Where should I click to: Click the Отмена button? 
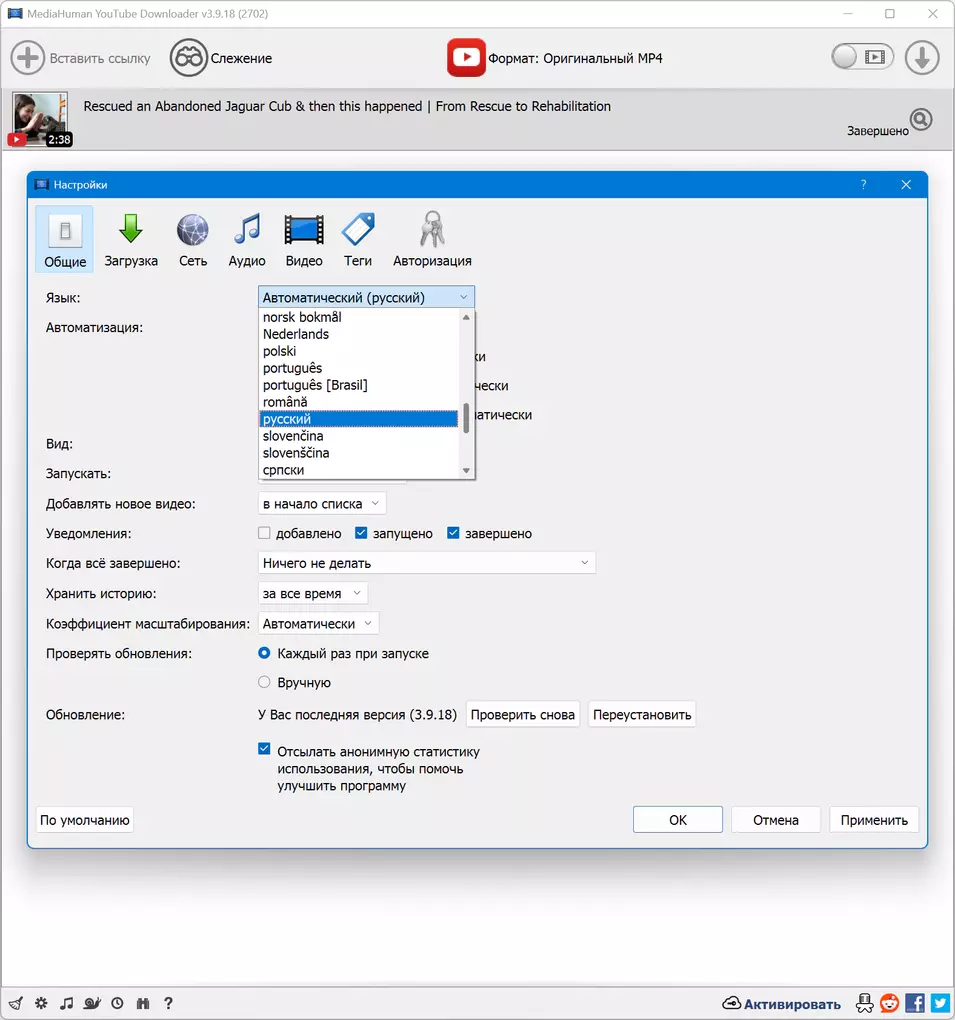(x=775, y=820)
